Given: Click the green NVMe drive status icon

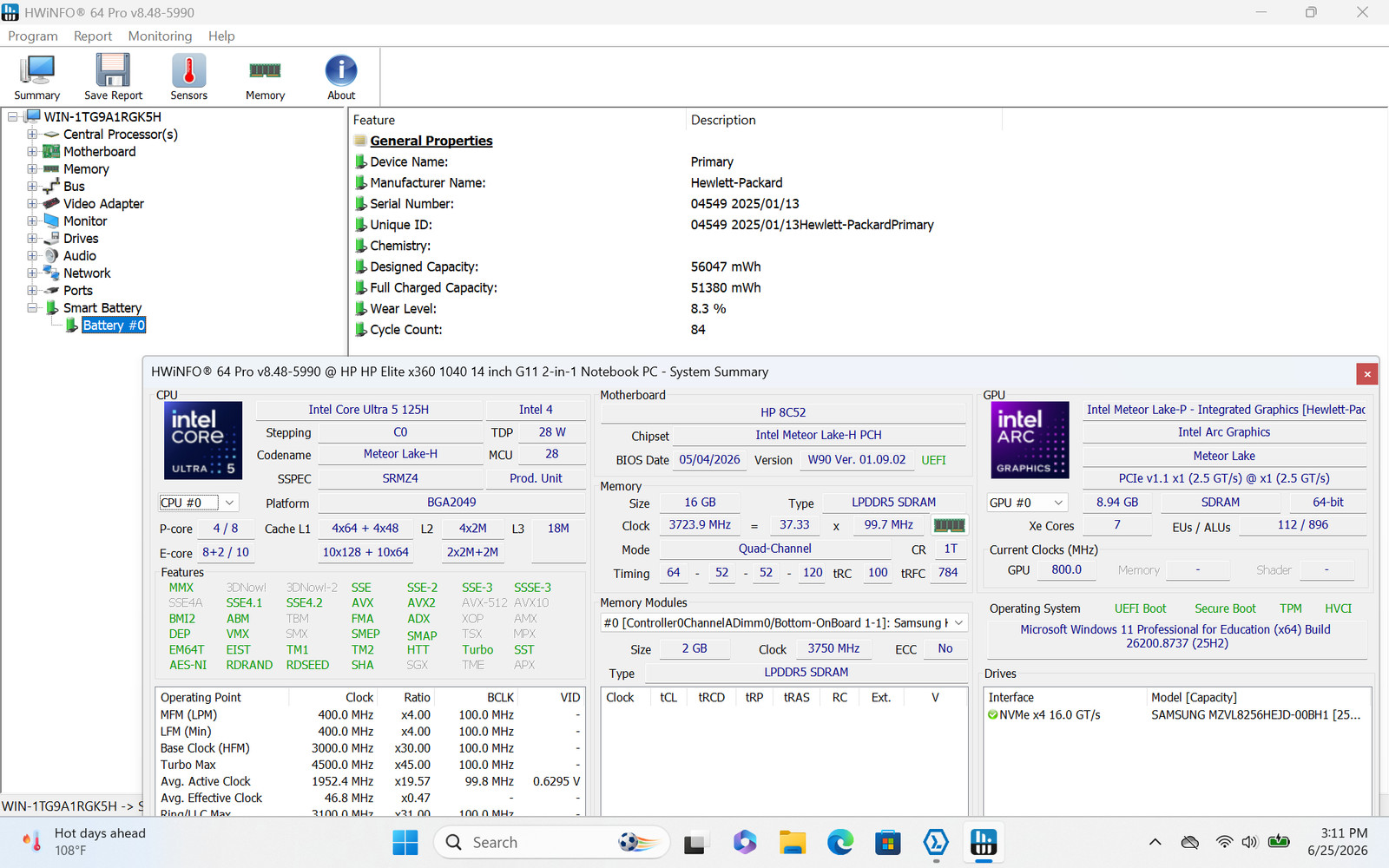Looking at the screenshot, I should pos(992,715).
